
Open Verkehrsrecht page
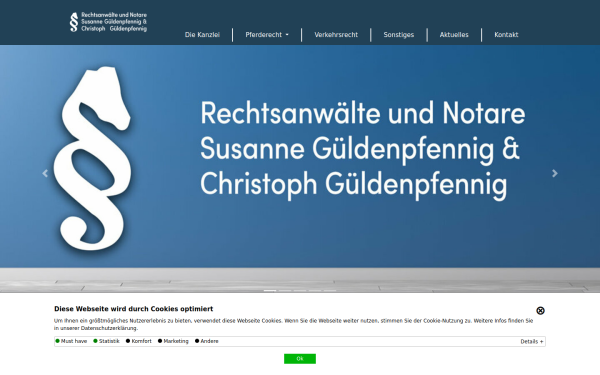[336, 35]
